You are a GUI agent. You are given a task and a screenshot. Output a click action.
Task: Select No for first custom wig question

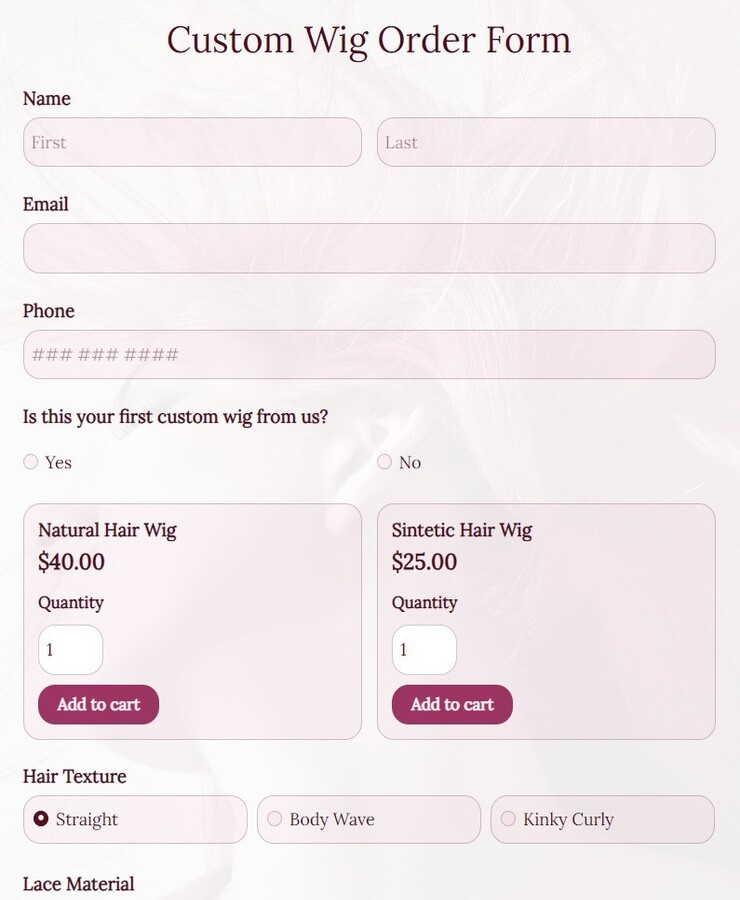click(x=385, y=462)
